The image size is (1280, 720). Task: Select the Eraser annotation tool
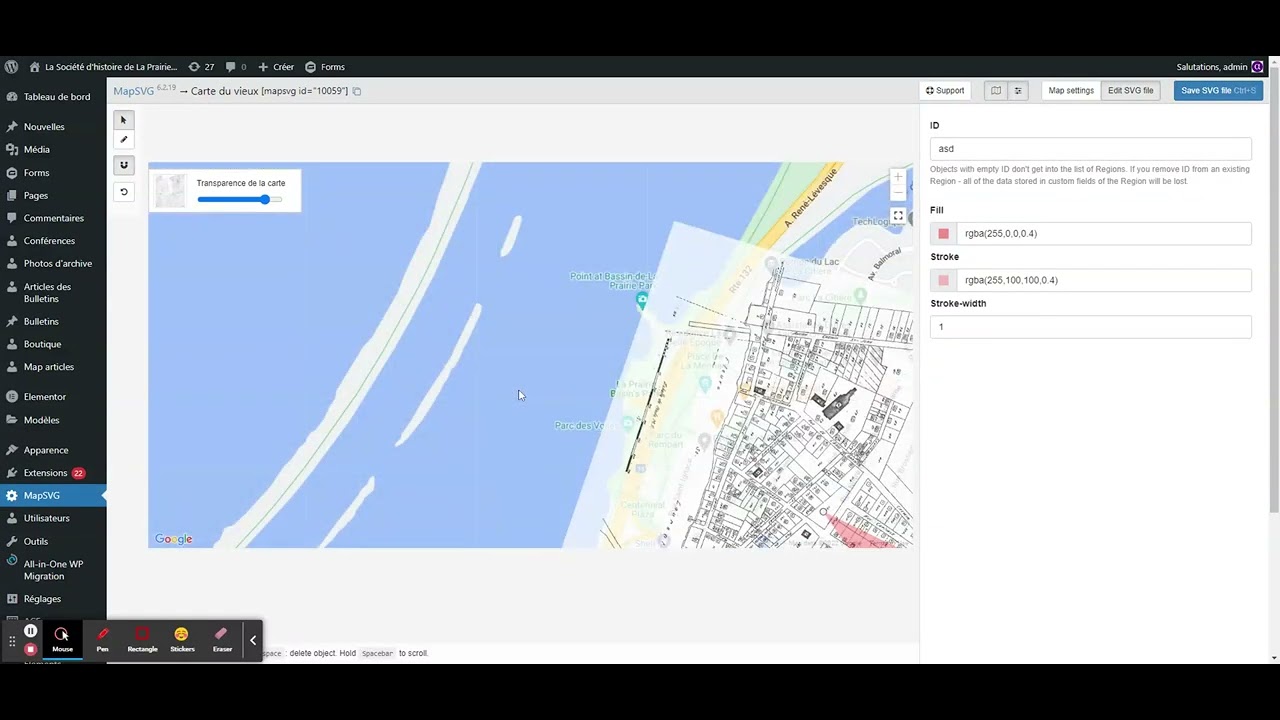[x=222, y=639]
